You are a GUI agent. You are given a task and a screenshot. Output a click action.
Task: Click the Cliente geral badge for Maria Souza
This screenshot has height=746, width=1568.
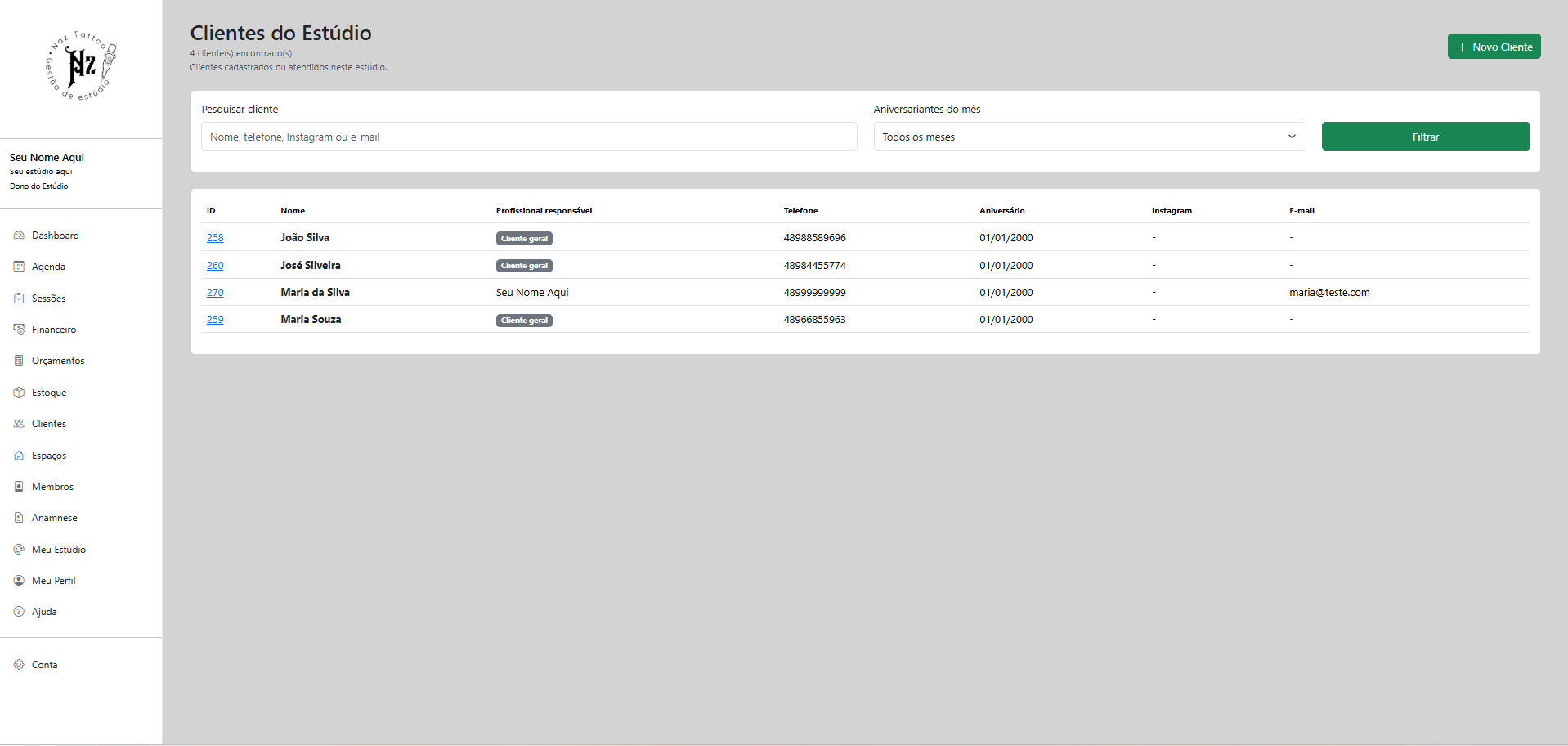(x=524, y=321)
